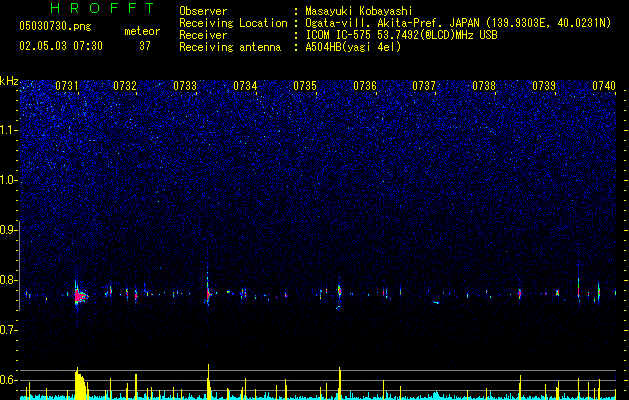Click the Receiving Location label

[x=233, y=23]
